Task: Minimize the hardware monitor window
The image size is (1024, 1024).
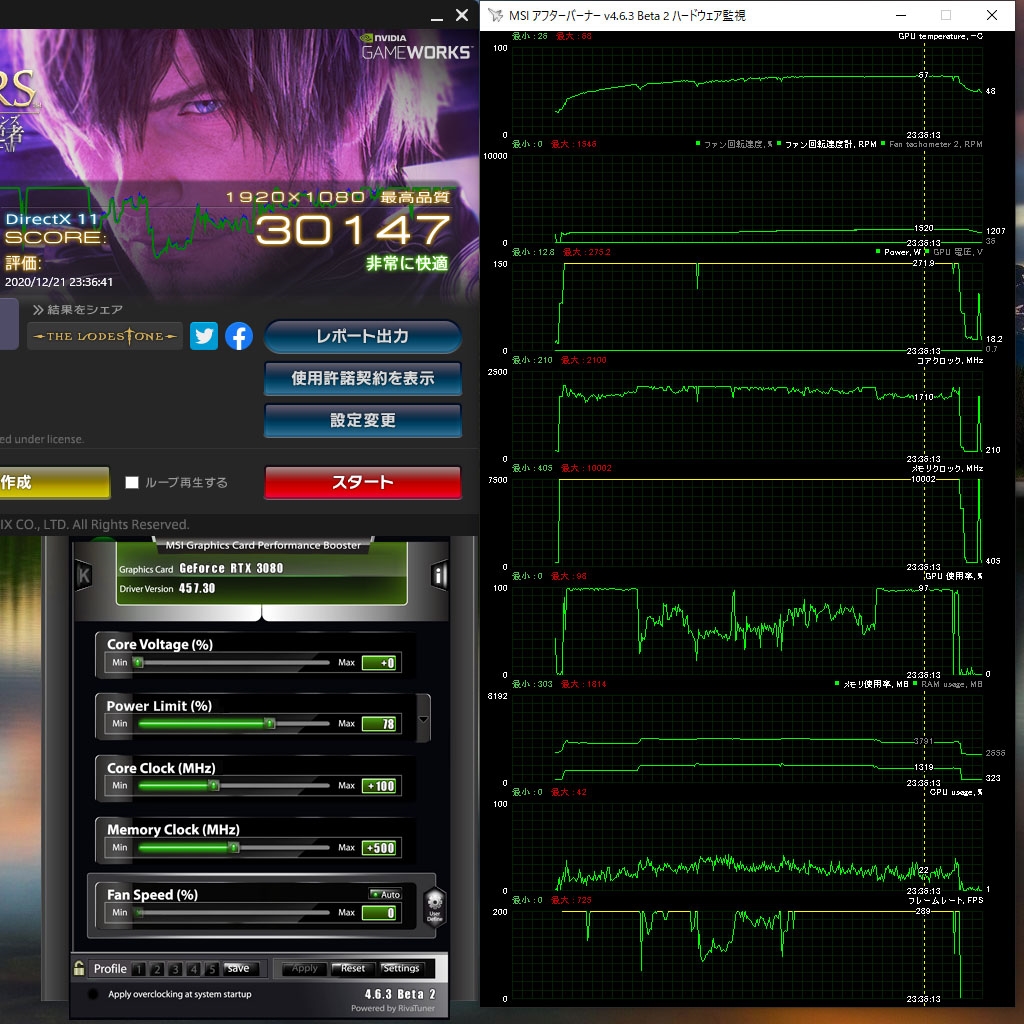Action: tap(901, 15)
